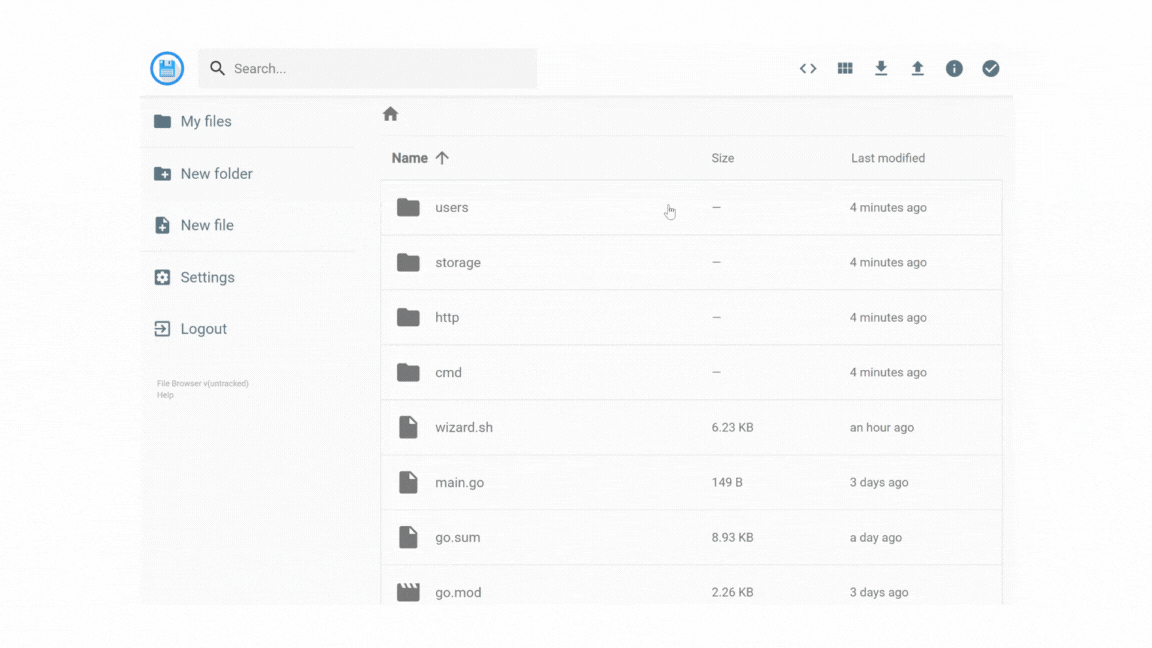This screenshot has width=1152, height=648.
Task: Sort by the Size column header
Action: (722, 158)
